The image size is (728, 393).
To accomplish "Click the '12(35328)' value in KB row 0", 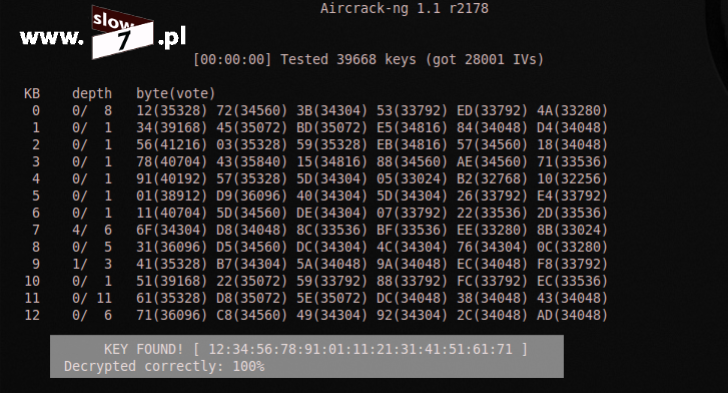I will [x=172, y=111].
